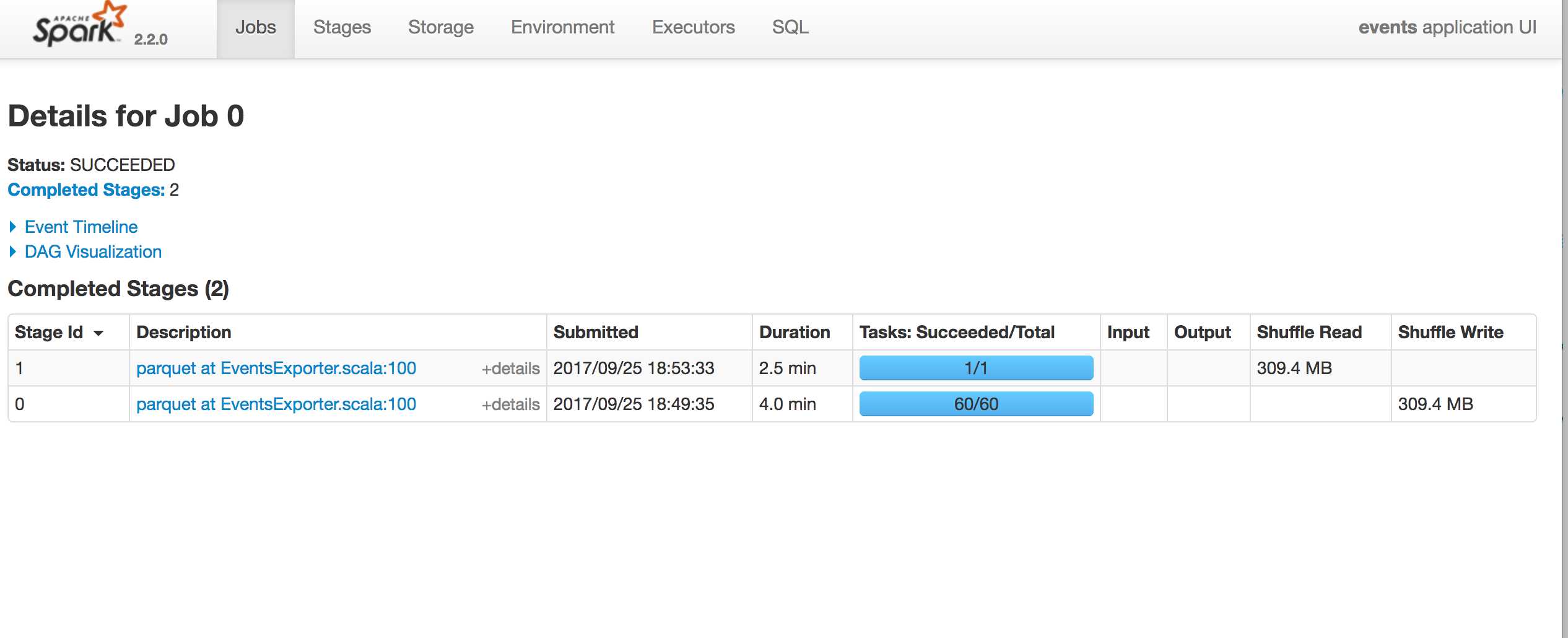Click the Details for Job 0 heading
The height and width of the screenshot is (638, 1568).
pyautogui.click(x=126, y=116)
